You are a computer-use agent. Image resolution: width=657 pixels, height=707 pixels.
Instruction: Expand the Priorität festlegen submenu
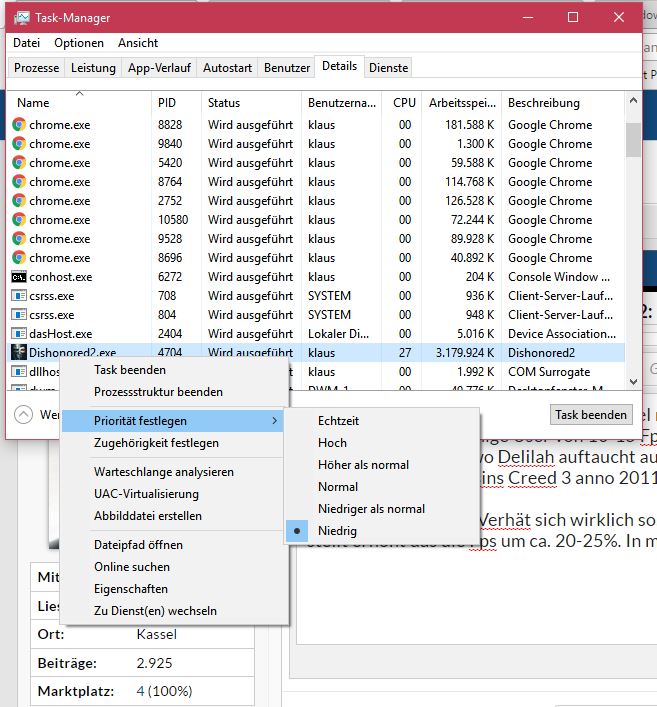(x=173, y=421)
